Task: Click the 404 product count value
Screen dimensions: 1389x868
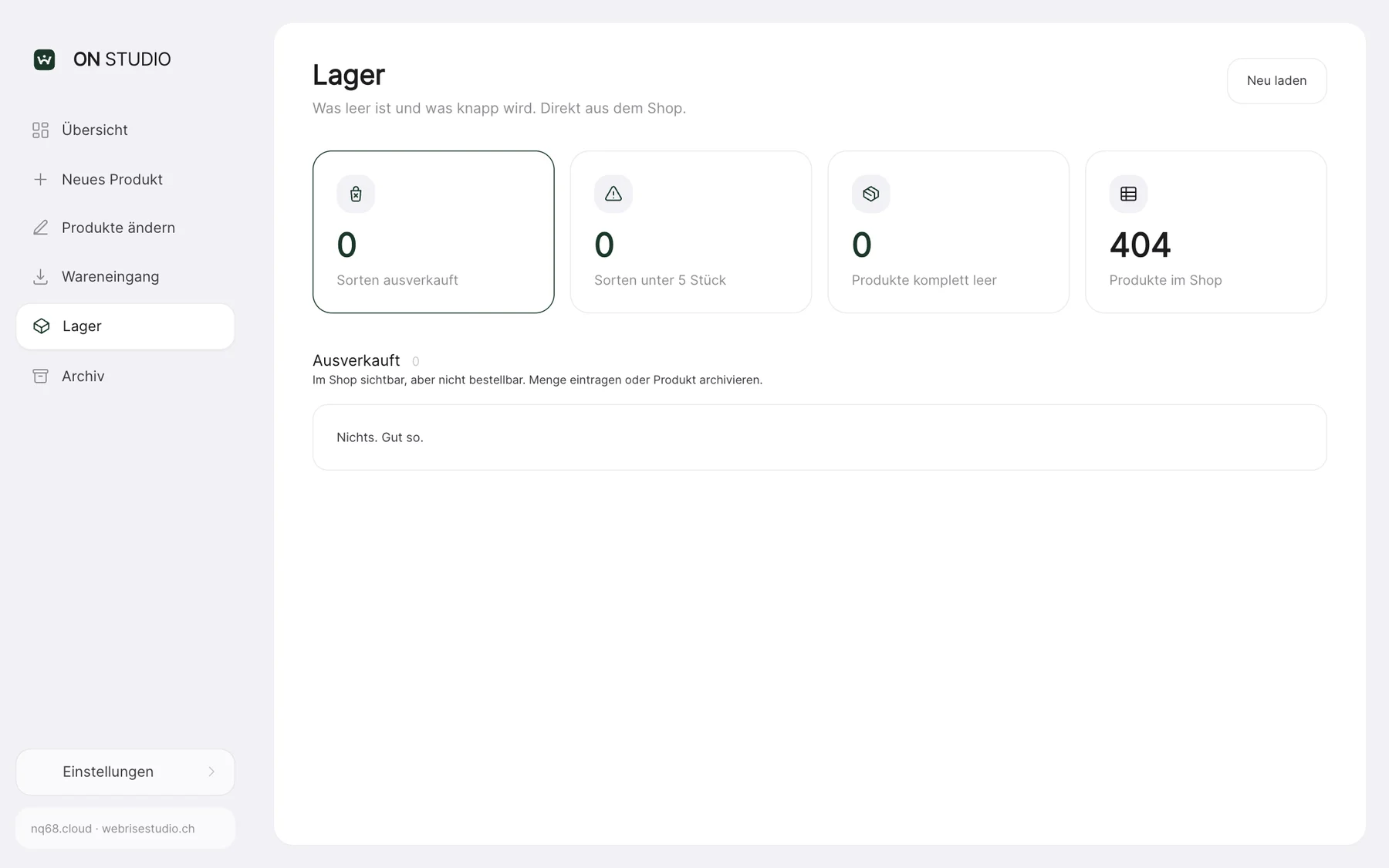Action: 1140,245
